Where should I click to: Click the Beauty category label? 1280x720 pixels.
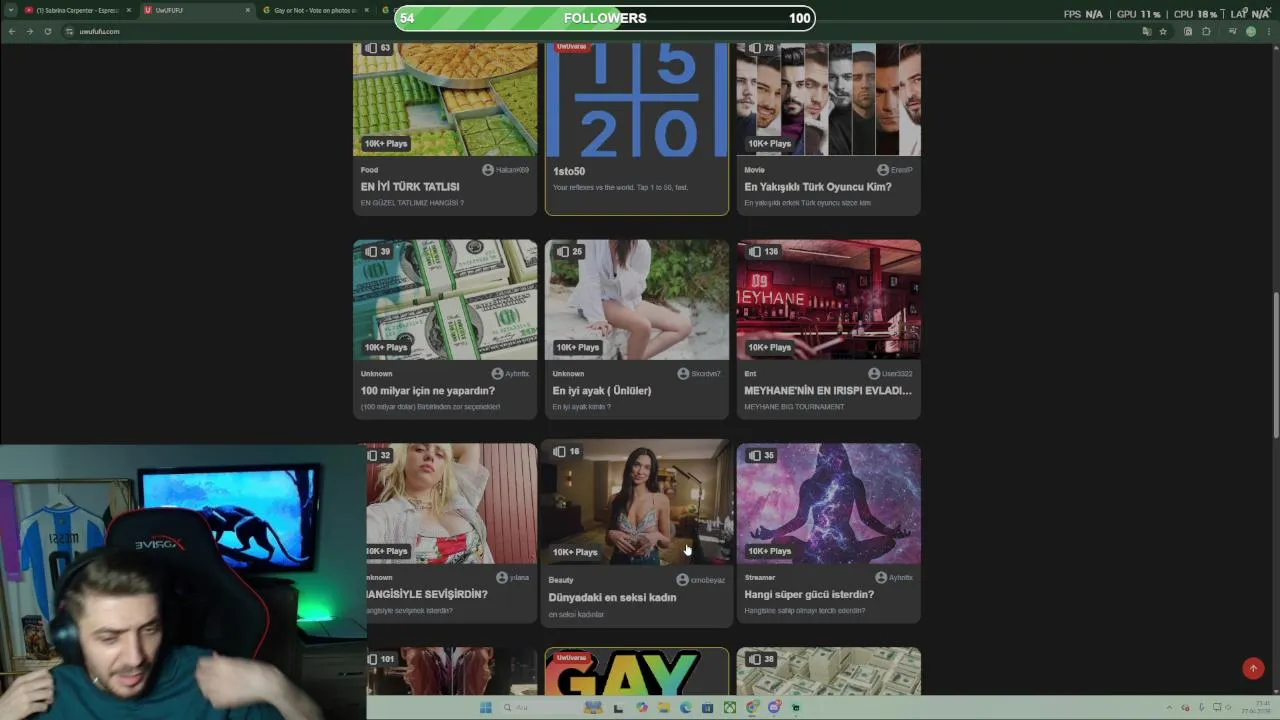[561, 580]
